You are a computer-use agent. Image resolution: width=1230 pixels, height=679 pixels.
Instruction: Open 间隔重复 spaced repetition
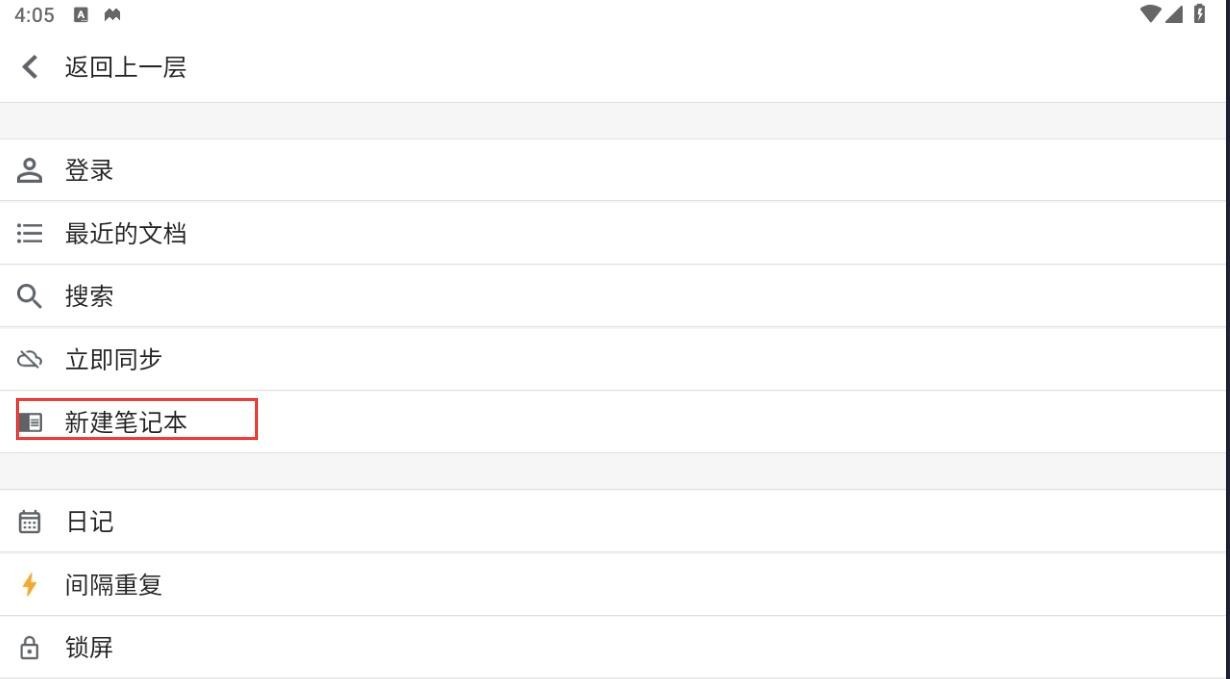pyautogui.click(x=113, y=585)
